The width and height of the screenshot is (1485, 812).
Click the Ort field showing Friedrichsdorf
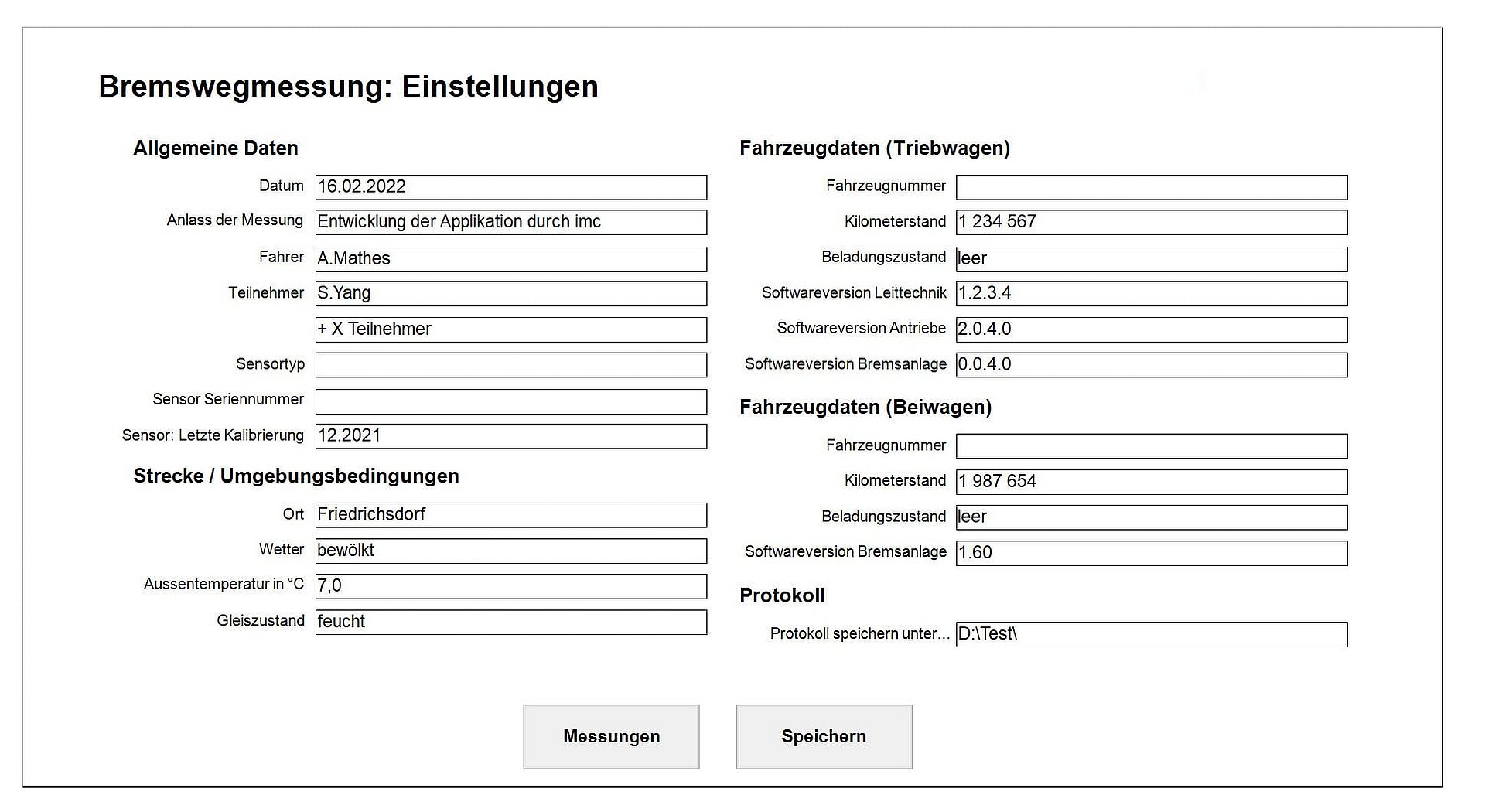[510, 514]
